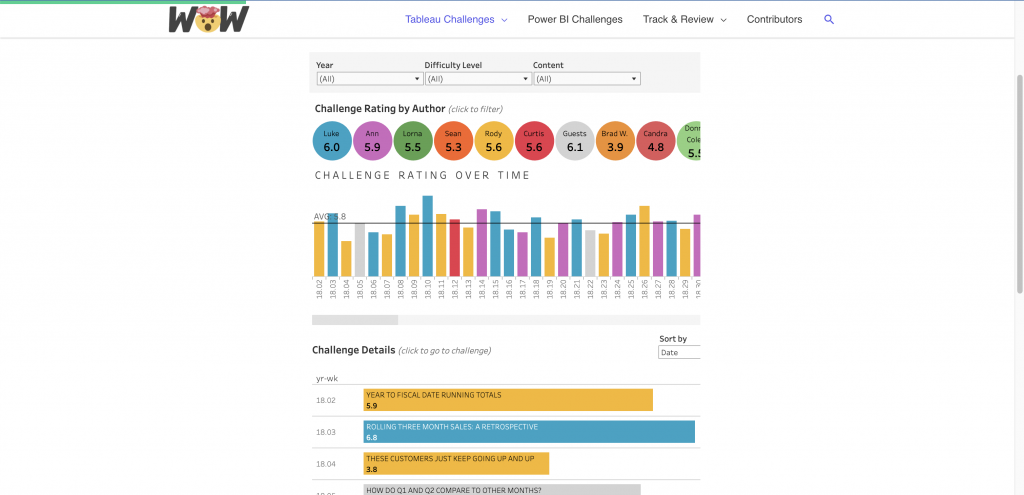Filter by Candra rating bubble
The height and width of the screenshot is (495, 1024).
click(655, 141)
